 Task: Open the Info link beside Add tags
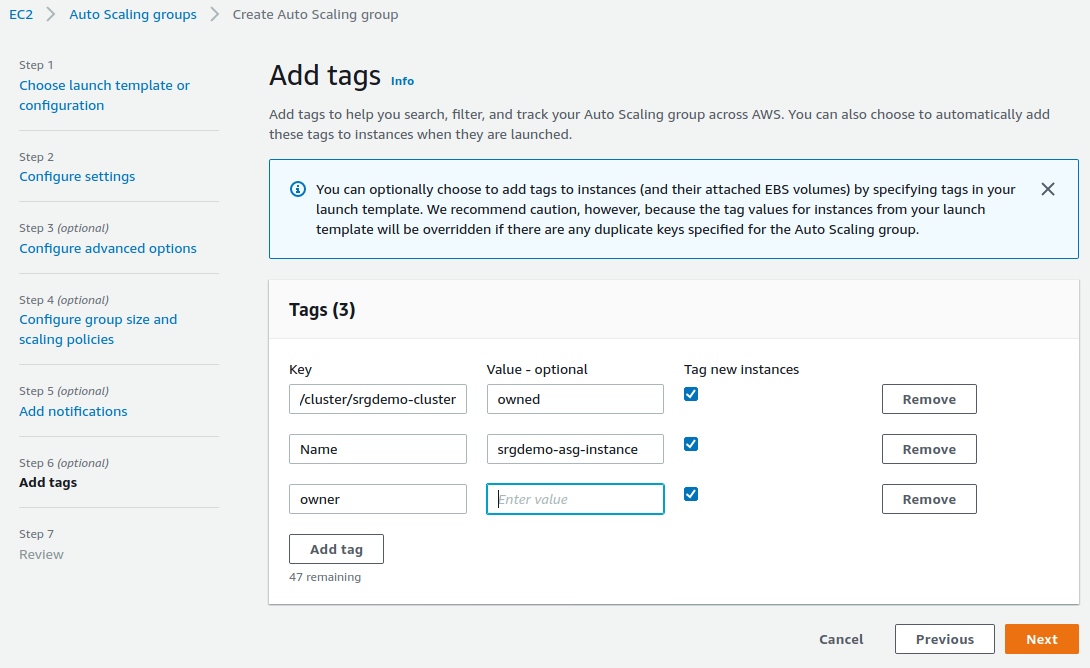pyautogui.click(x=402, y=81)
